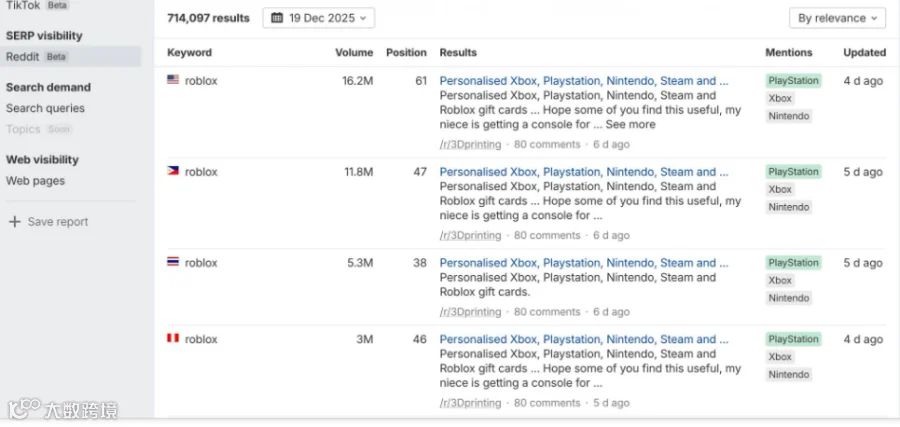Screen dimensions: 900x427
Task: Open the By relevance sort dropdown
Action: 837,18
